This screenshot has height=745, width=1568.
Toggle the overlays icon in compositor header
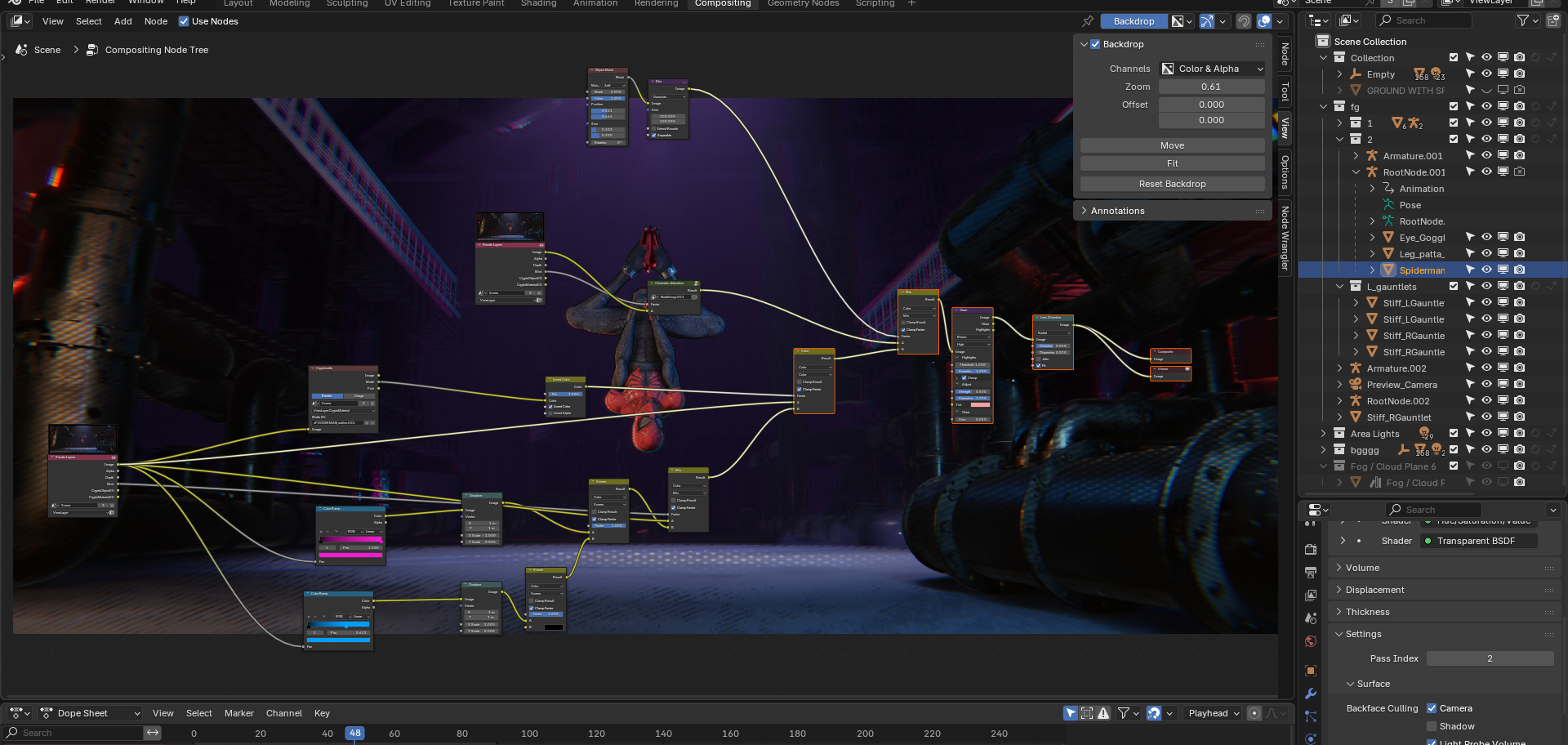click(x=1264, y=21)
